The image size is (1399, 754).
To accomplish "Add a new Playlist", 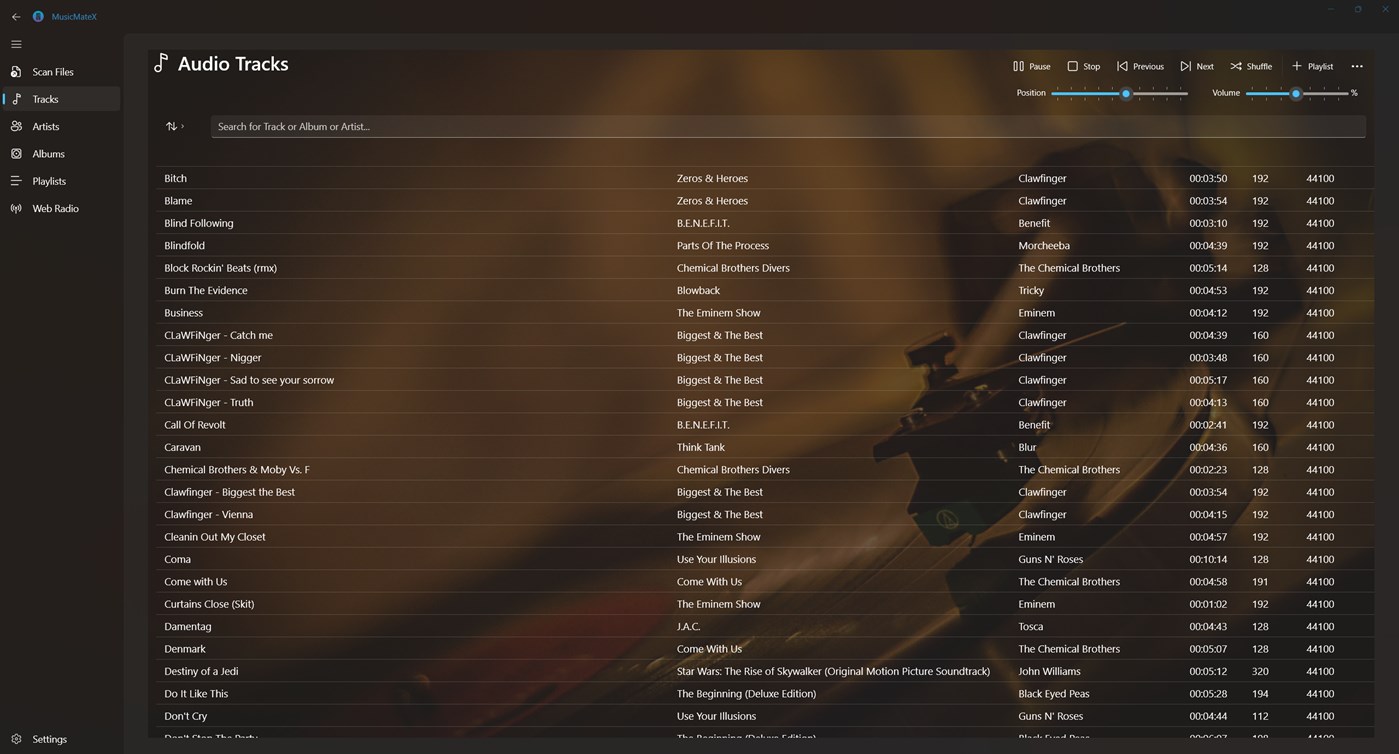I will tap(1312, 66).
